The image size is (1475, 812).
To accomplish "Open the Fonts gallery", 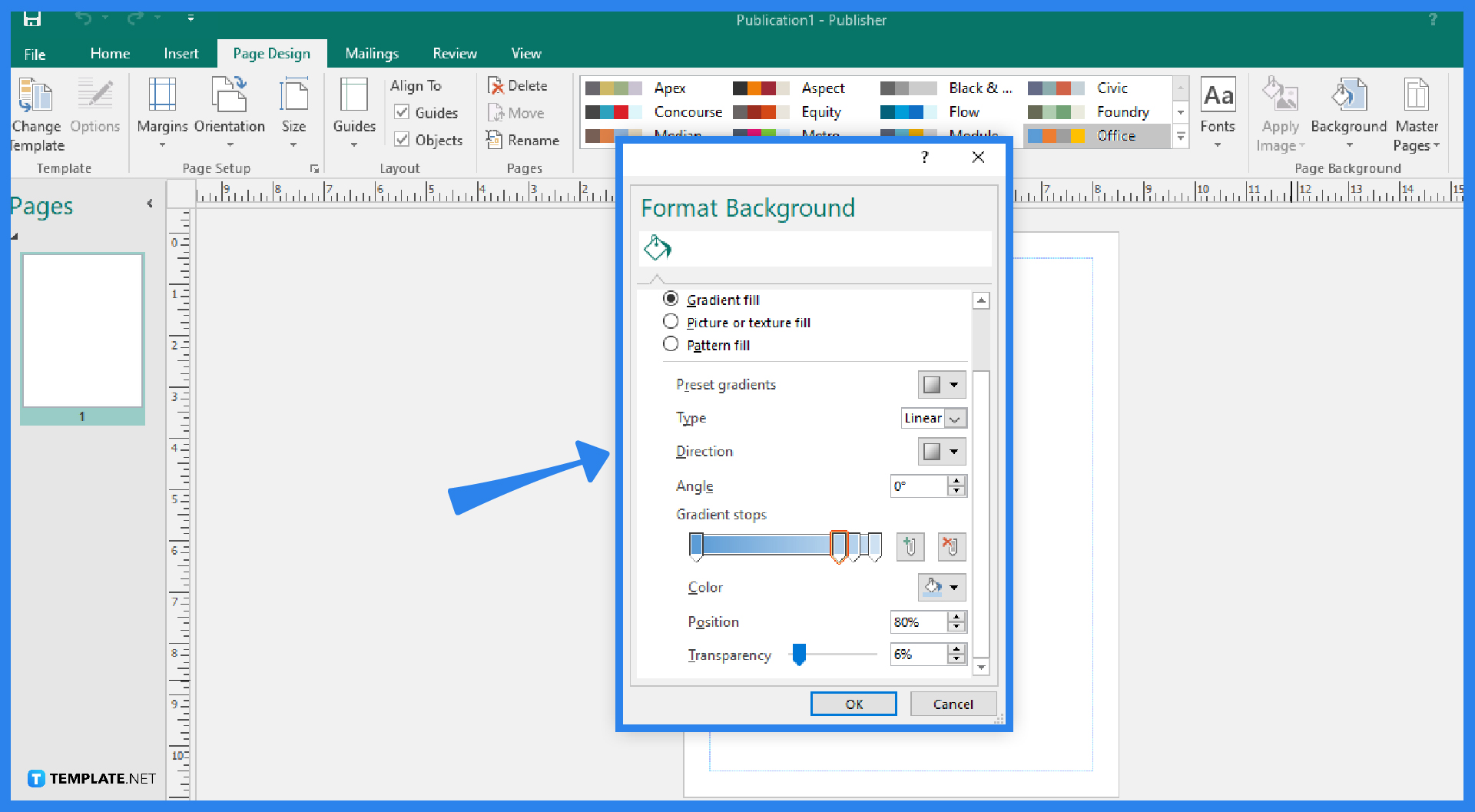I will [1218, 113].
